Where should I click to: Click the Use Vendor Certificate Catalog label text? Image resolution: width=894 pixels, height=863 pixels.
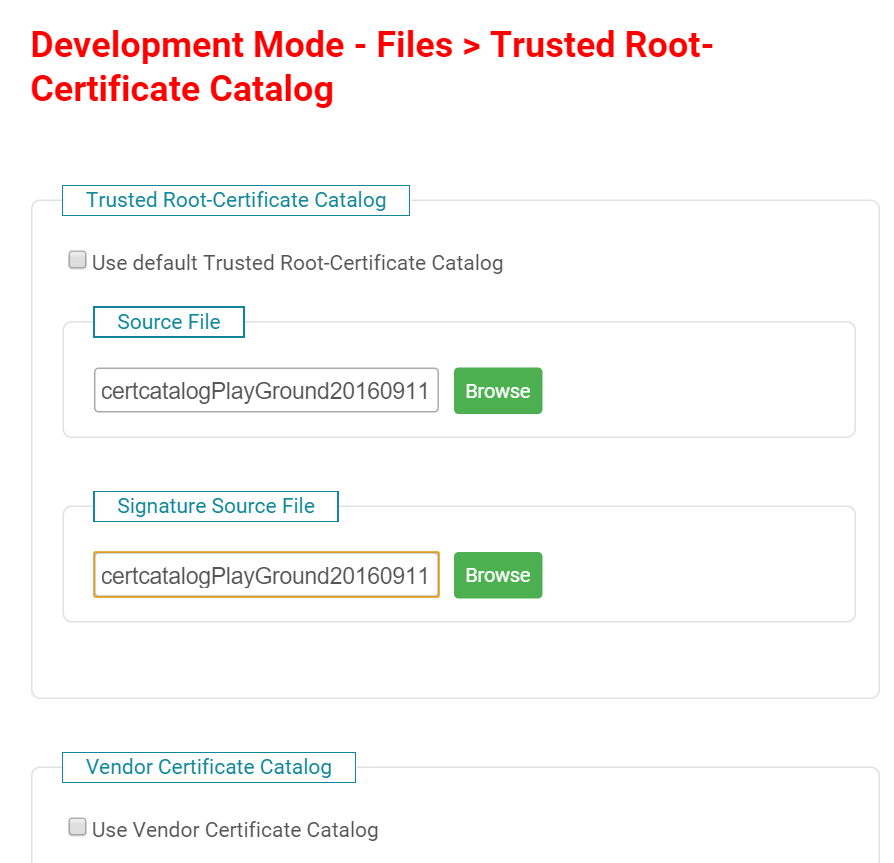click(235, 830)
